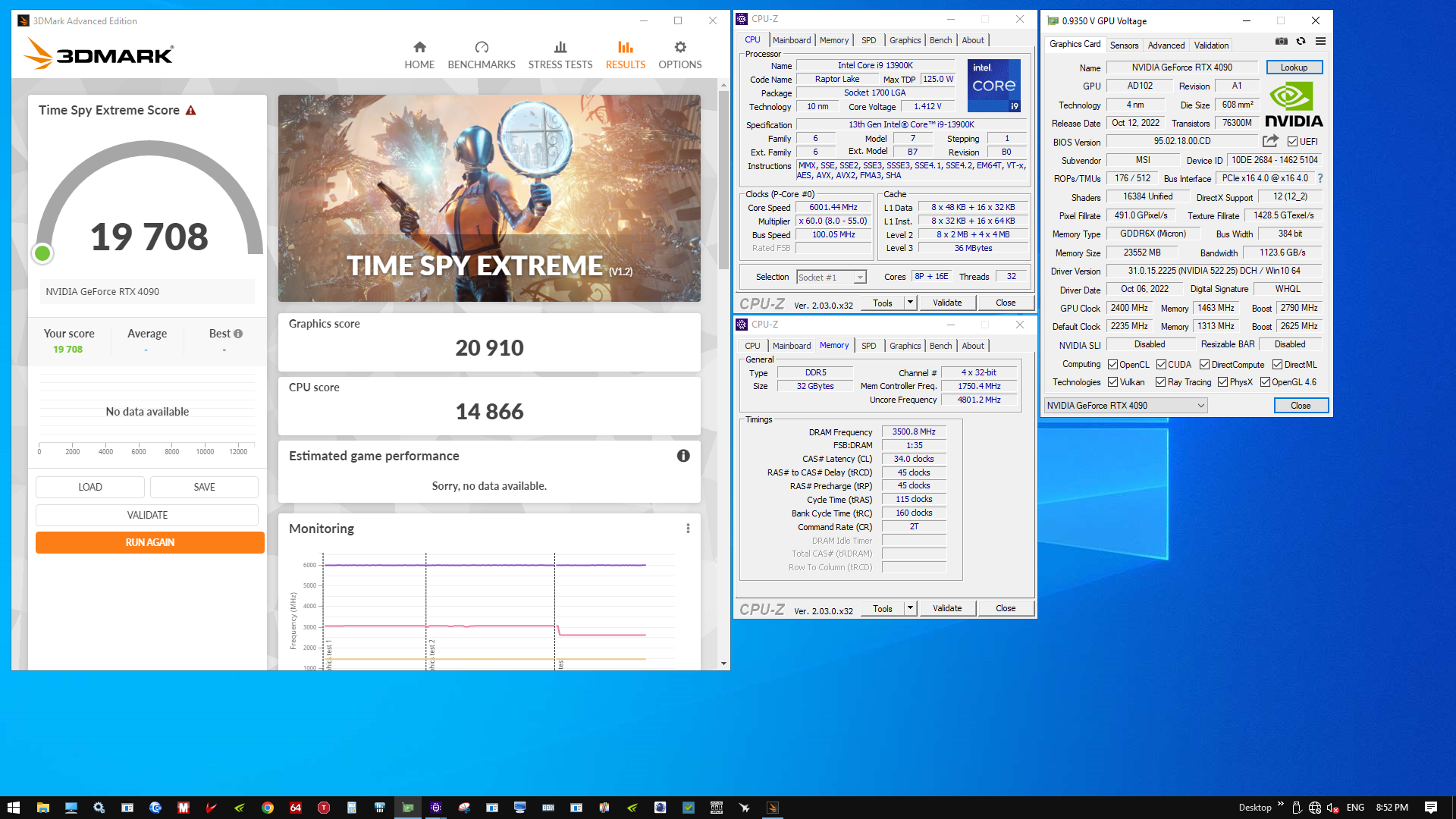Expand Tools arrow in upper CPU-Z

[x=910, y=303]
